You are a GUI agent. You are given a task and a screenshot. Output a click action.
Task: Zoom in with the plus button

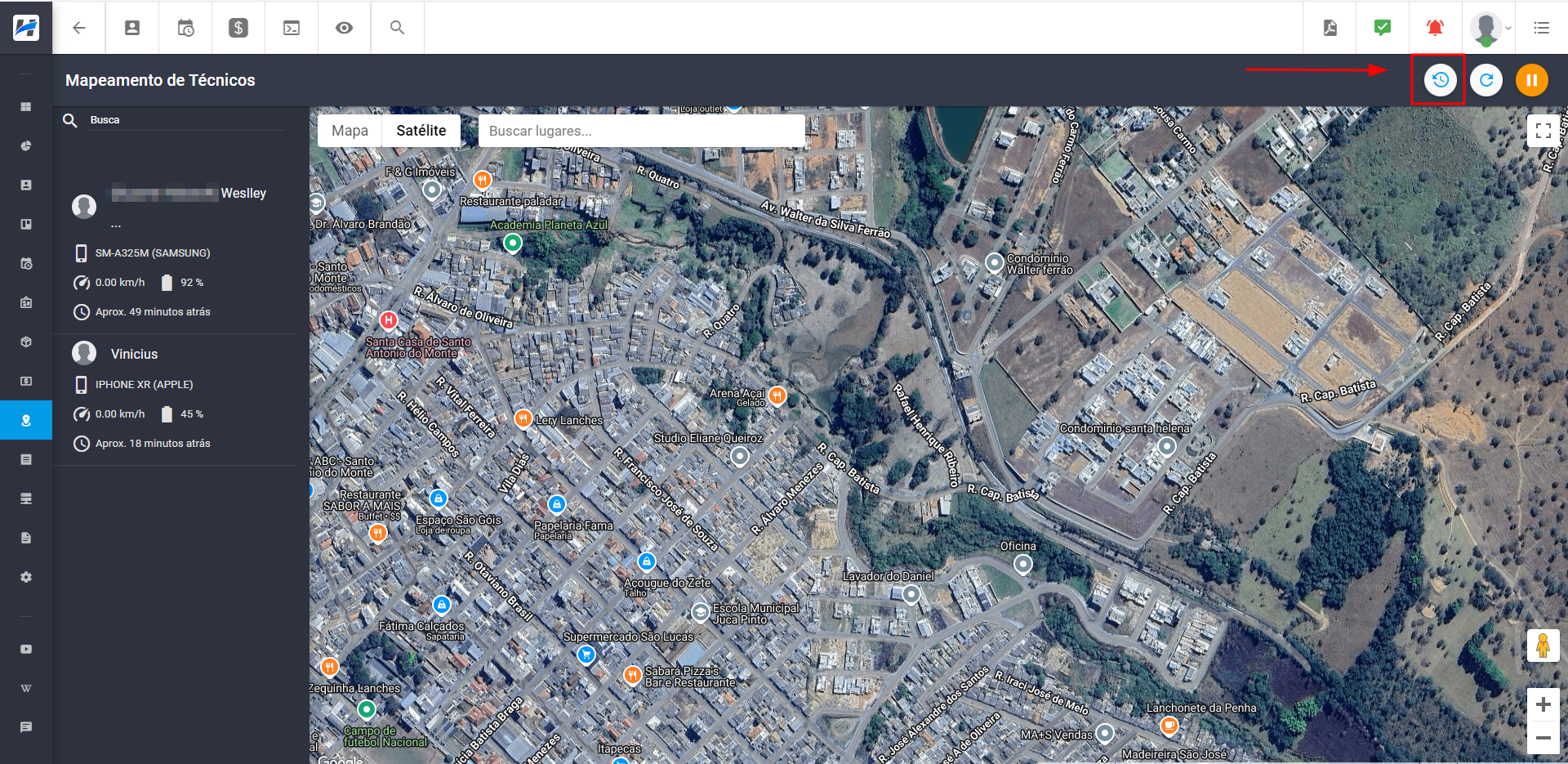click(1543, 704)
